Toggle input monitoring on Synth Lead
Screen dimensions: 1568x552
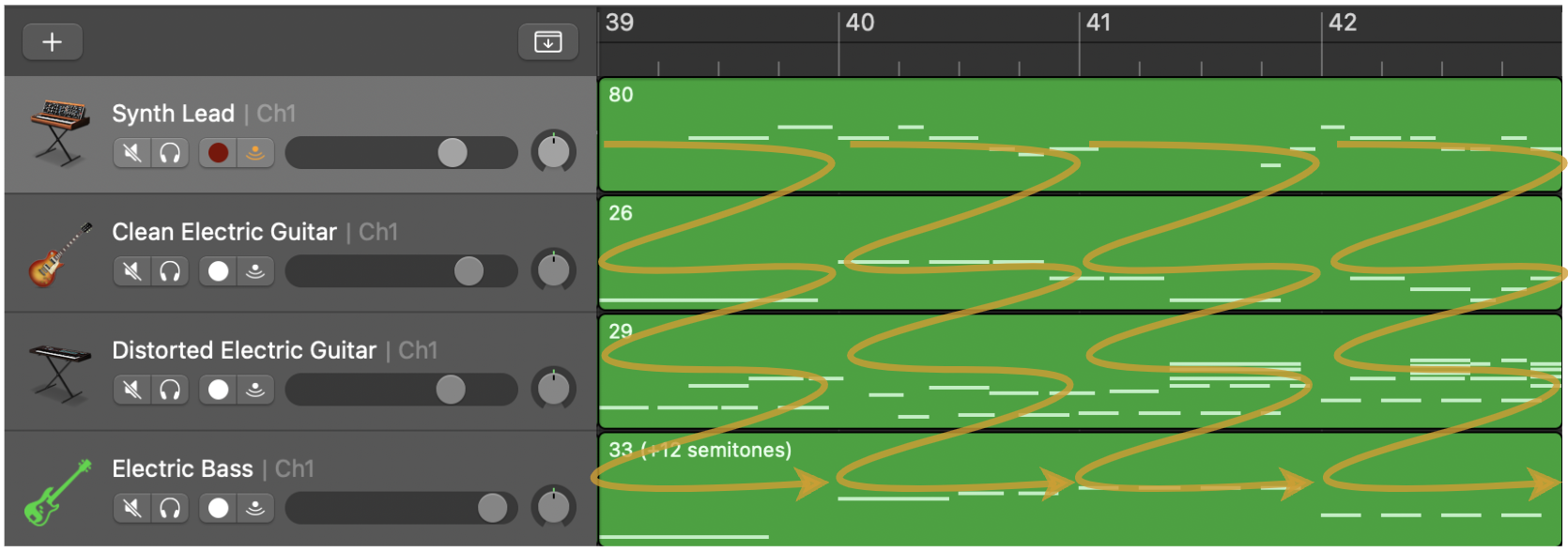255,153
